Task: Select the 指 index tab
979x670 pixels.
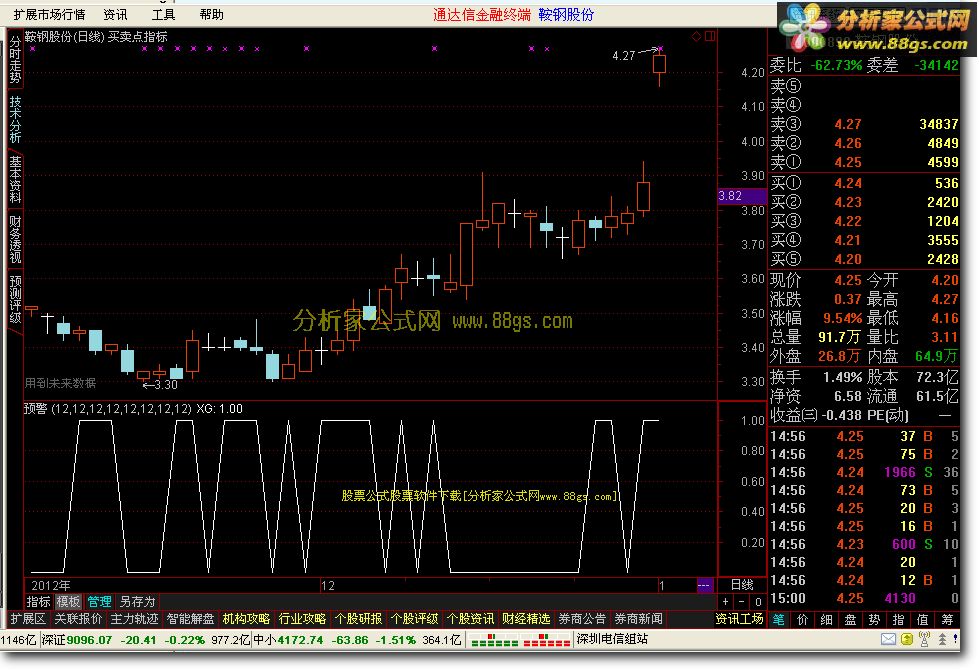Action: (898, 619)
